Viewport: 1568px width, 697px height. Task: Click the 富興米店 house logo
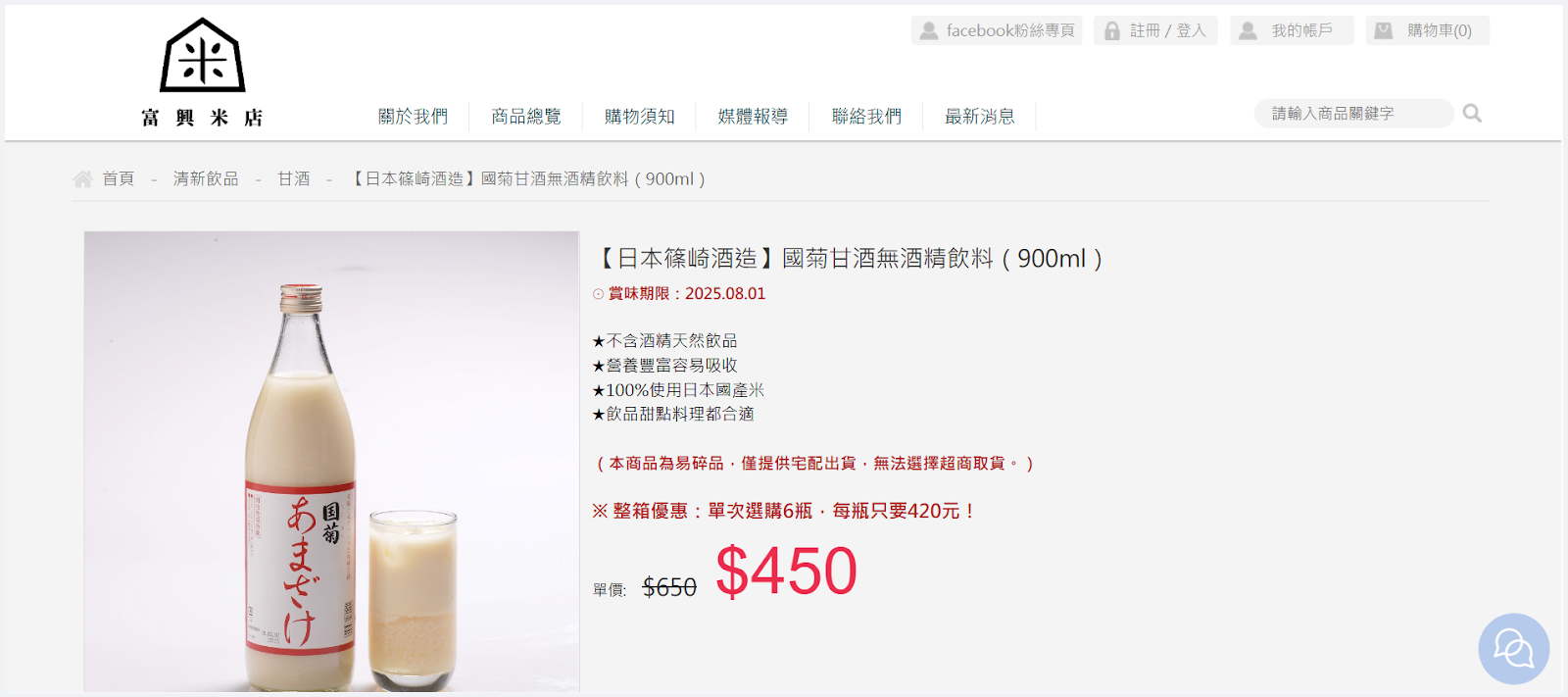click(203, 73)
